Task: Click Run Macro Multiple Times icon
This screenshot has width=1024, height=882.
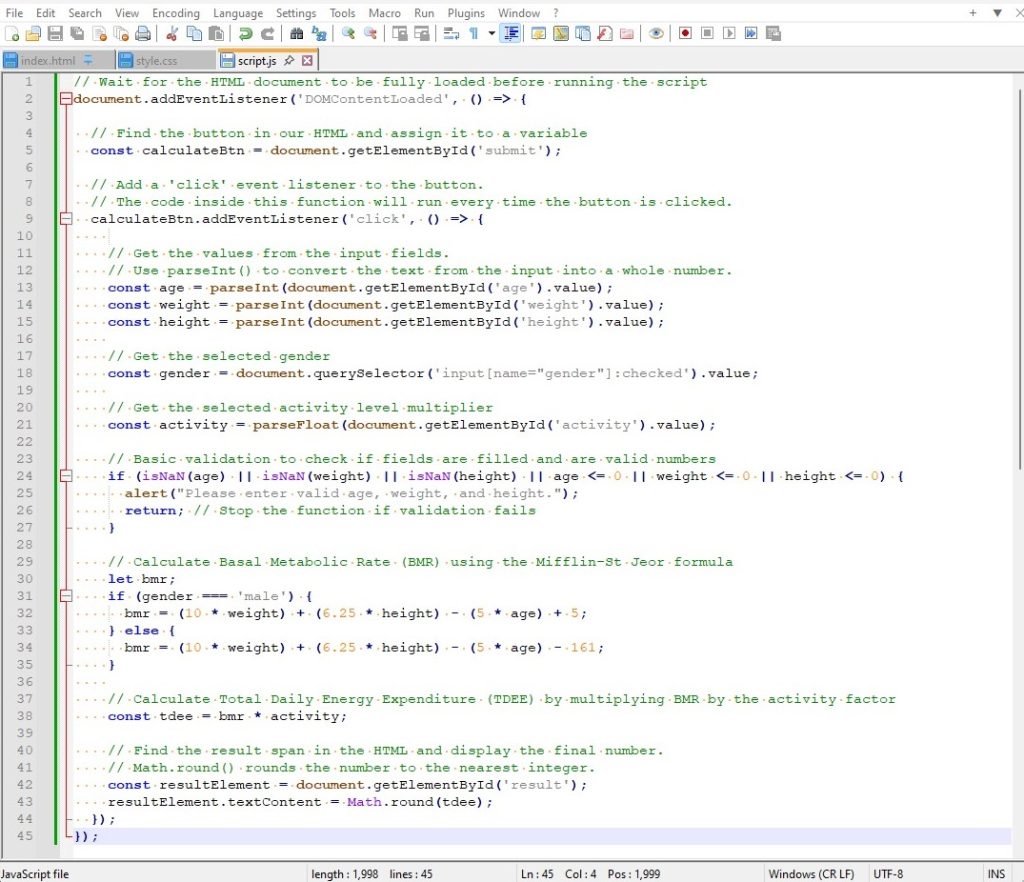Action: 751,33
